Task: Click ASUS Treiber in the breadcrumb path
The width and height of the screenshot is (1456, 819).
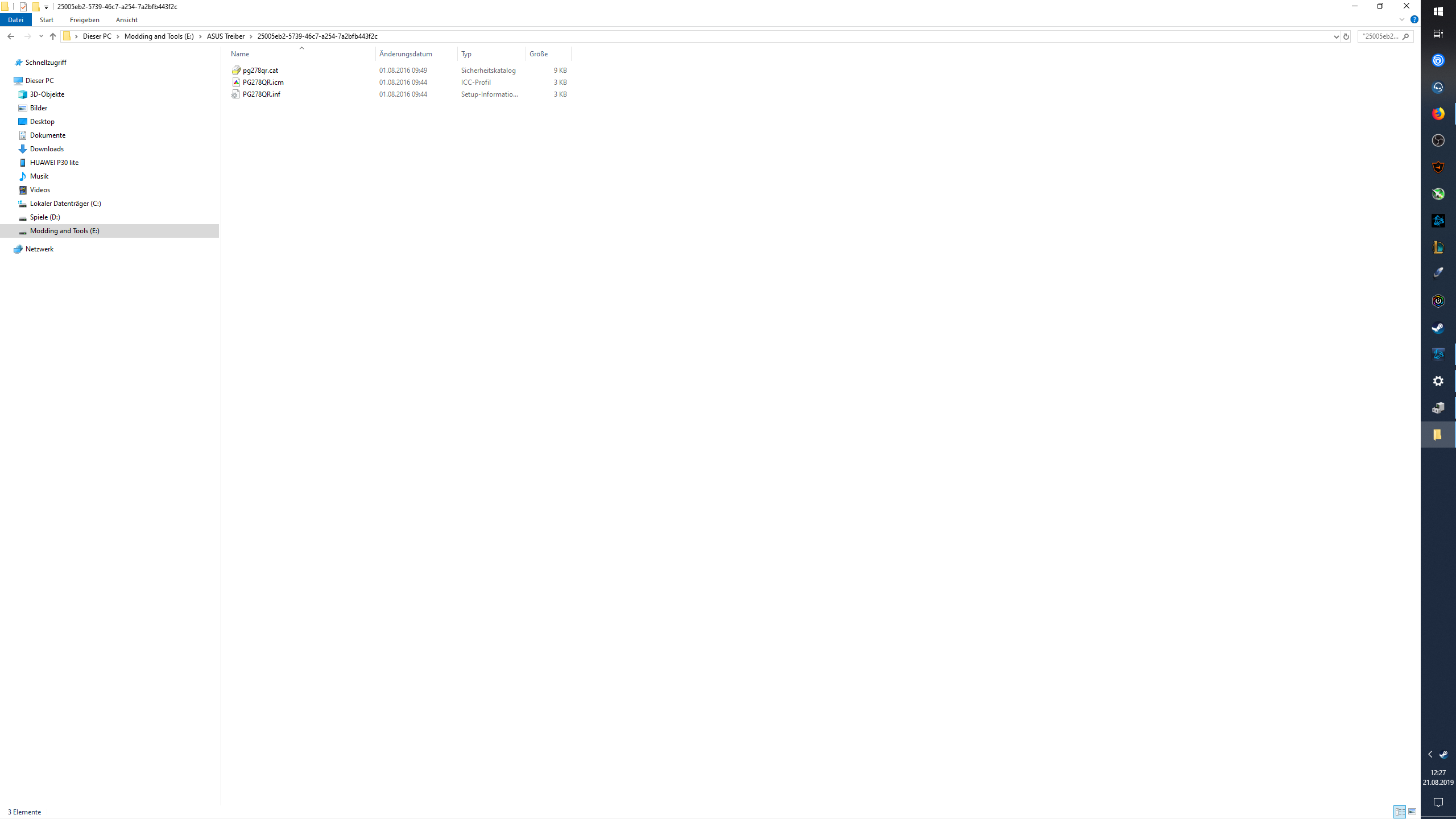Action: pyautogui.click(x=225, y=36)
